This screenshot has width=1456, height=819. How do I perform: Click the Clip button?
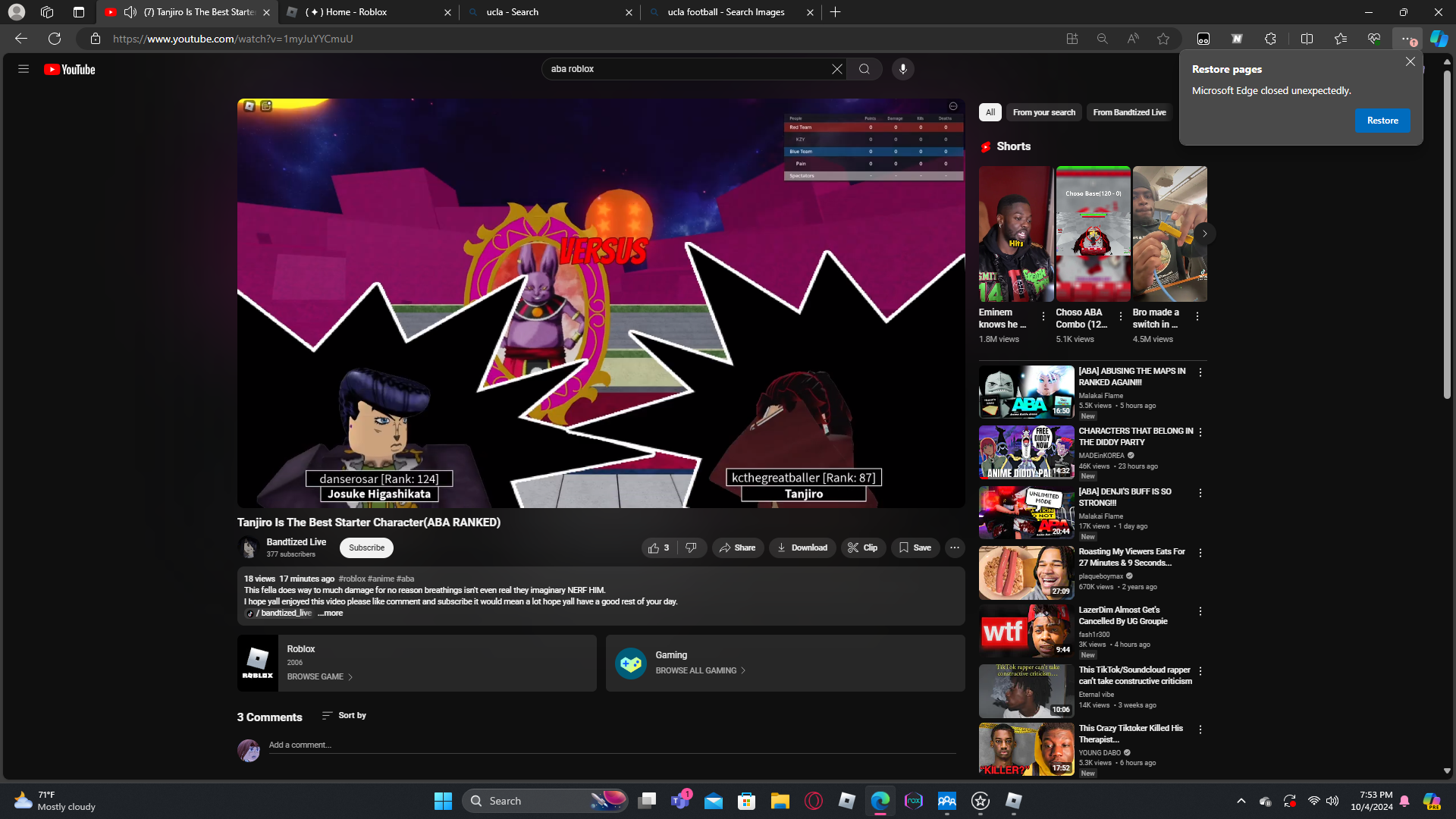point(863,548)
